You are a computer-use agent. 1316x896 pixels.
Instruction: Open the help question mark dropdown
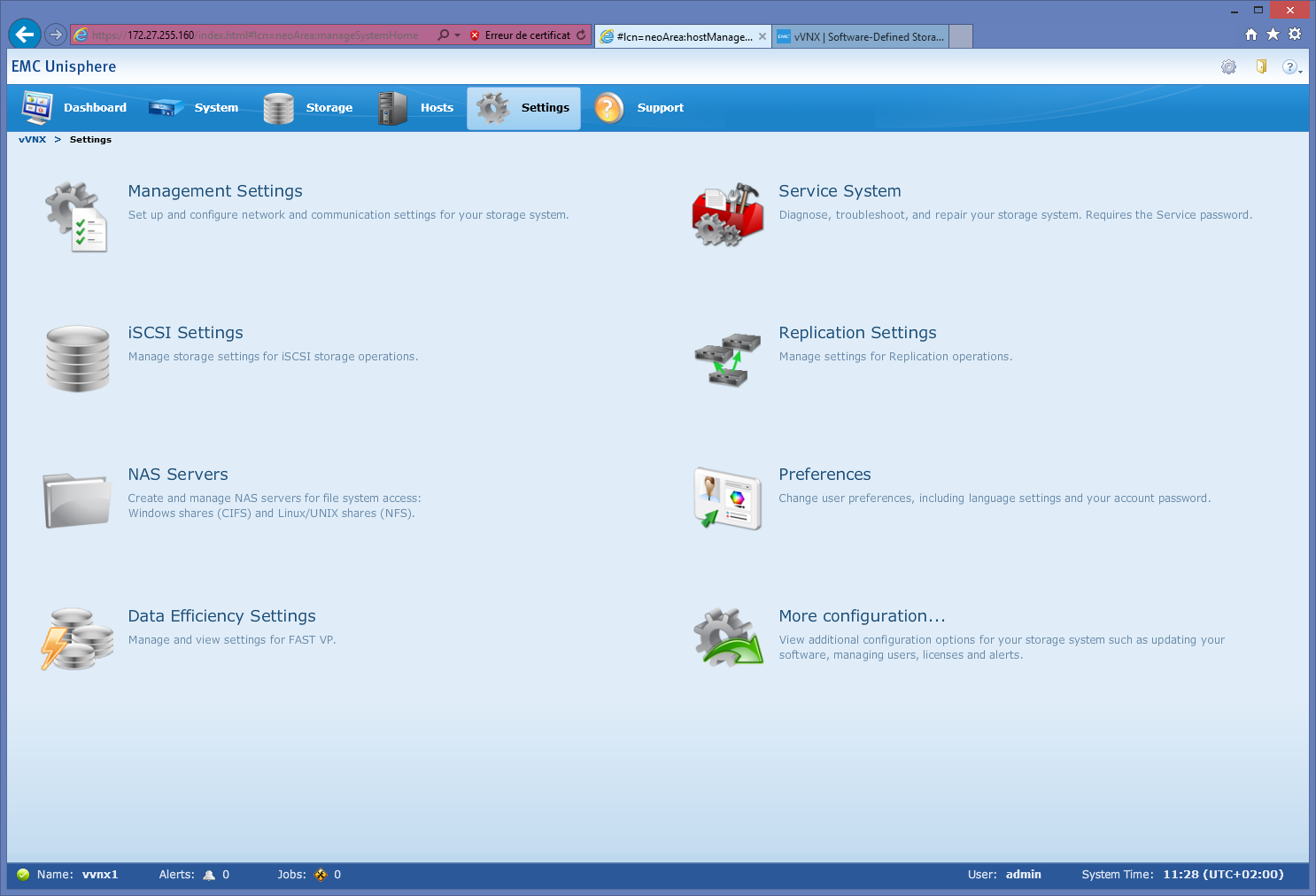1291,67
